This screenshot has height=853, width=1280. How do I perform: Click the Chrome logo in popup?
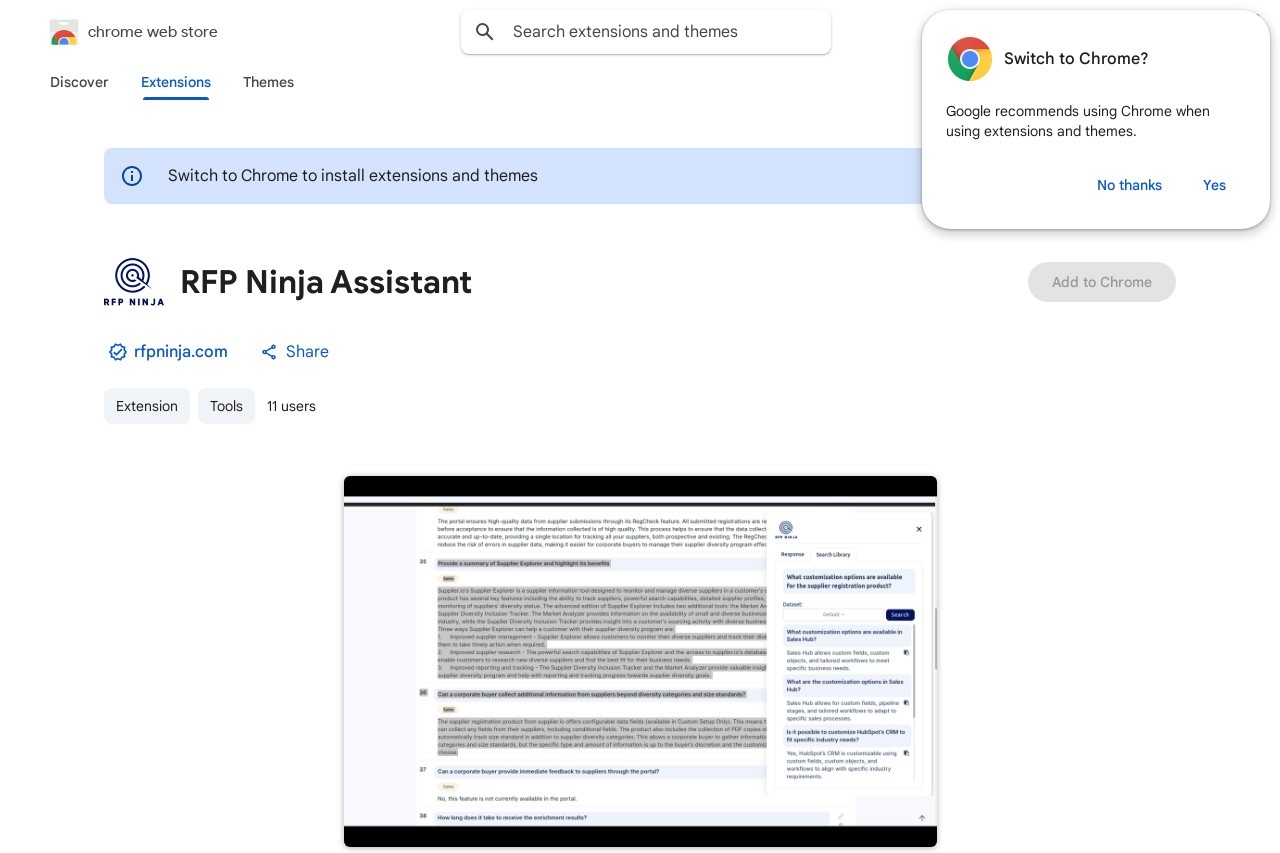point(969,59)
